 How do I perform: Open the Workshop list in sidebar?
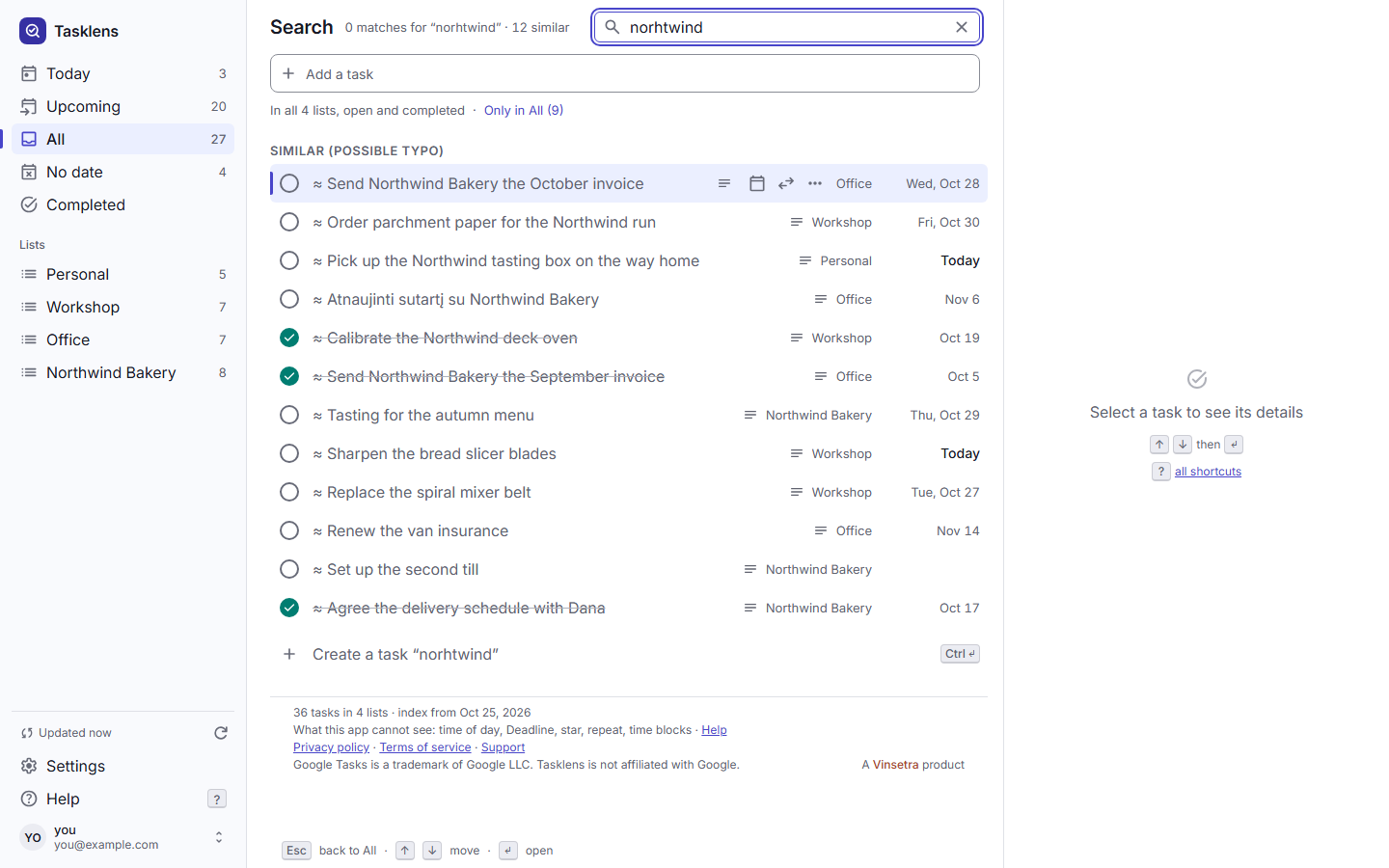coord(123,307)
